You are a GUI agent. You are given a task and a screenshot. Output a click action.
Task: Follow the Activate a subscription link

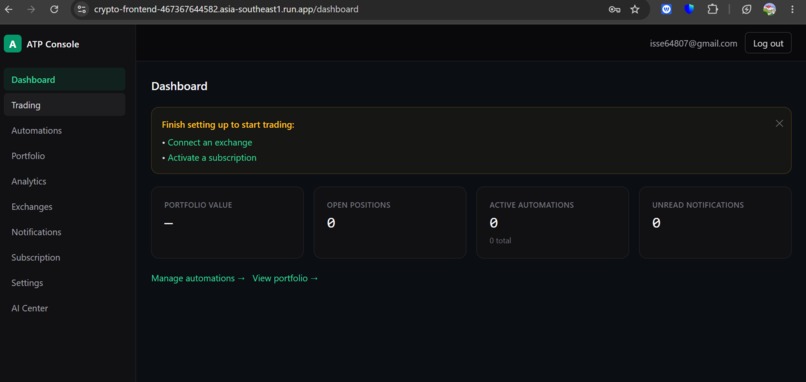point(212,158)
